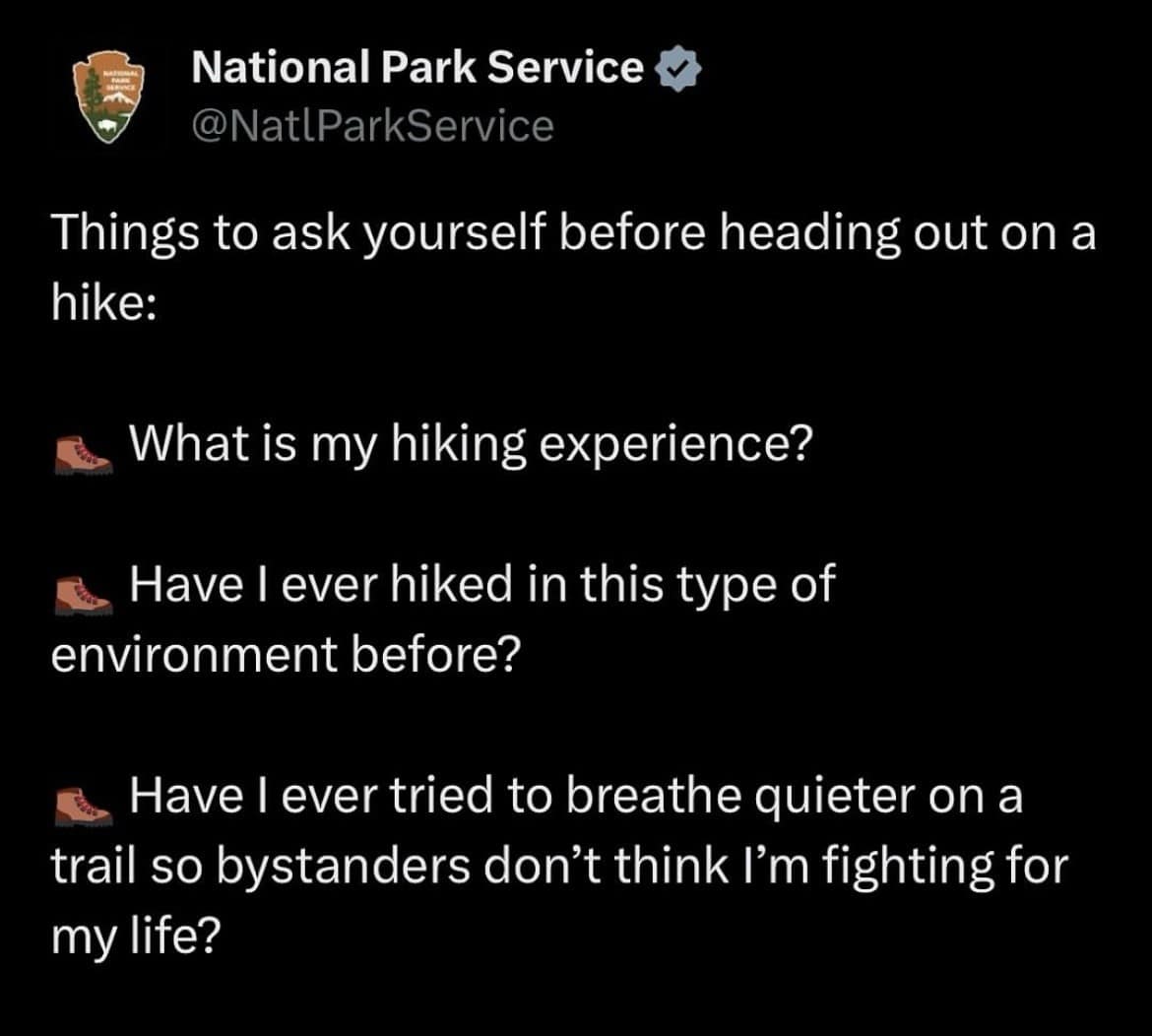Click the "Have I ever hiked in this type of" line
The image size is (1152, 1036).
481,585
